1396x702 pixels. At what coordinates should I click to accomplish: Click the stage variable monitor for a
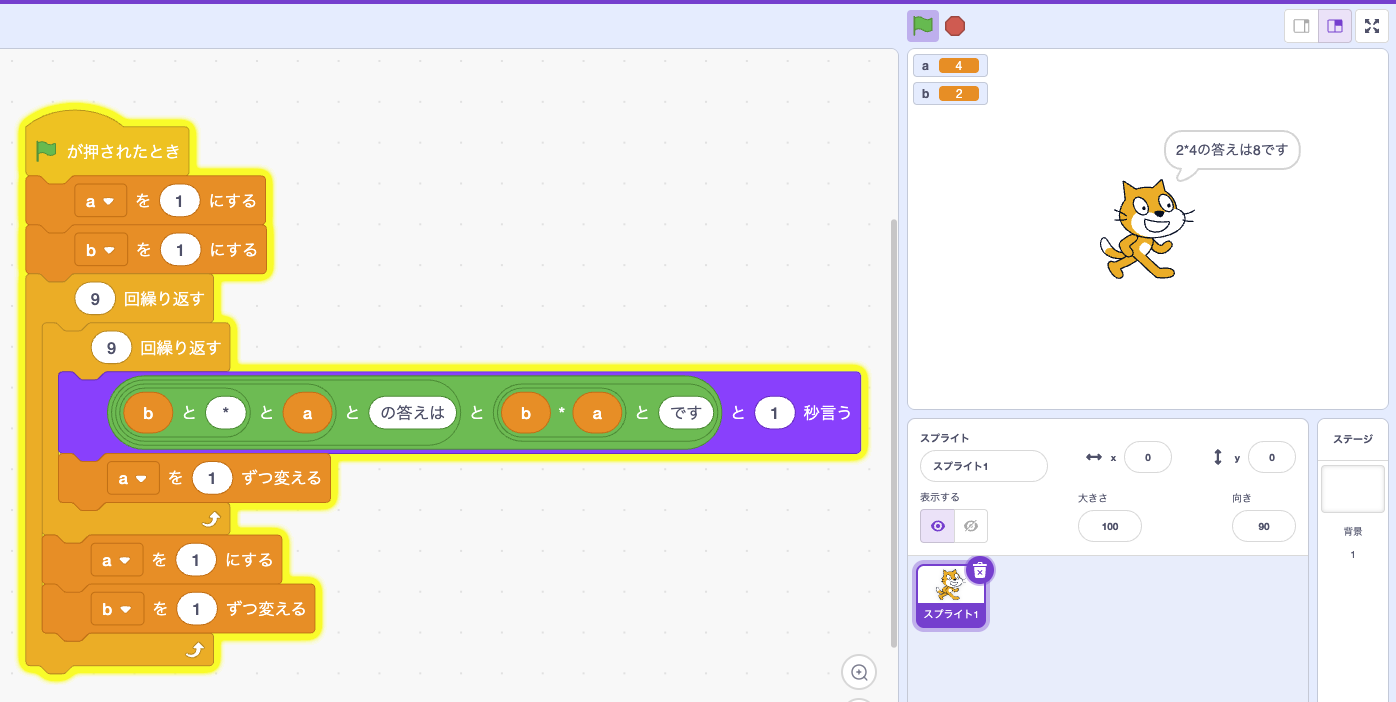(x=950, y=65)
